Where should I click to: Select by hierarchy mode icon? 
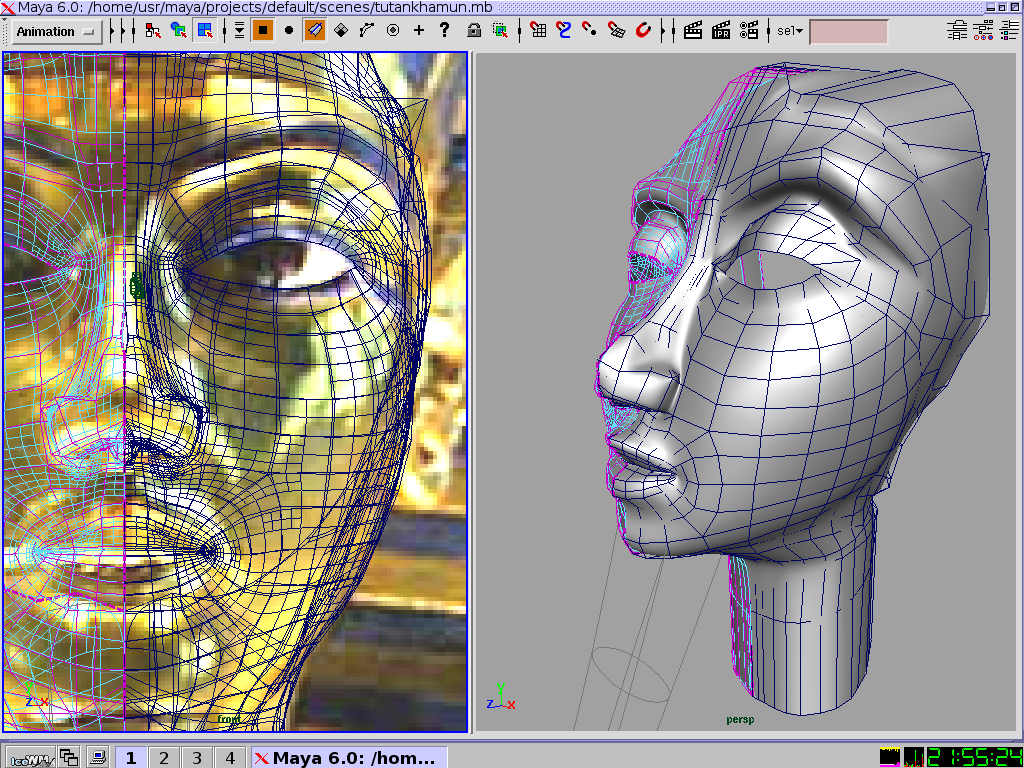pos(153,30)
